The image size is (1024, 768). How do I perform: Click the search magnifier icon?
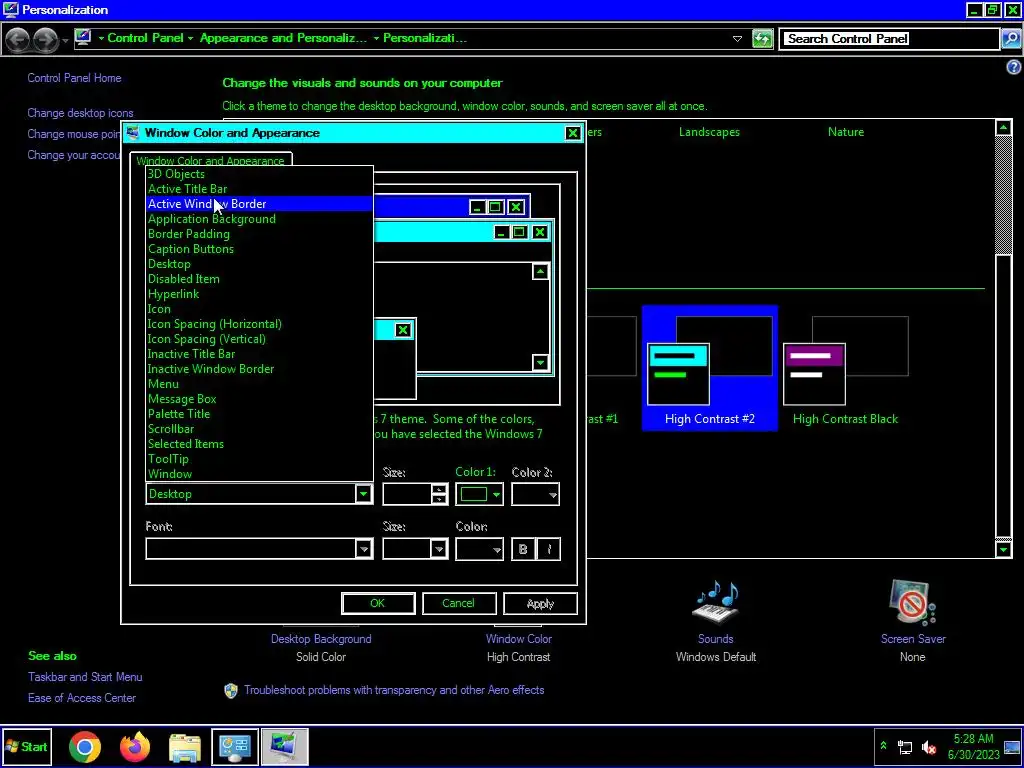pos(1010,39)
